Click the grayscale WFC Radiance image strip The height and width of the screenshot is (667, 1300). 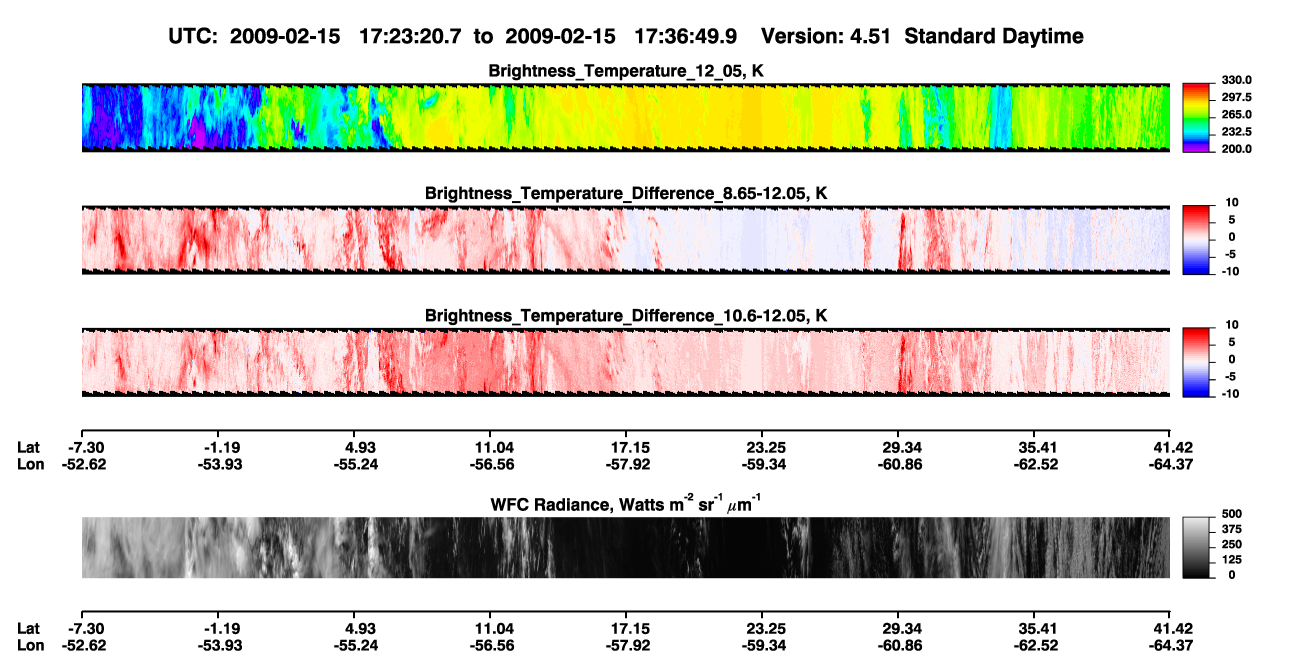(625, 547)
